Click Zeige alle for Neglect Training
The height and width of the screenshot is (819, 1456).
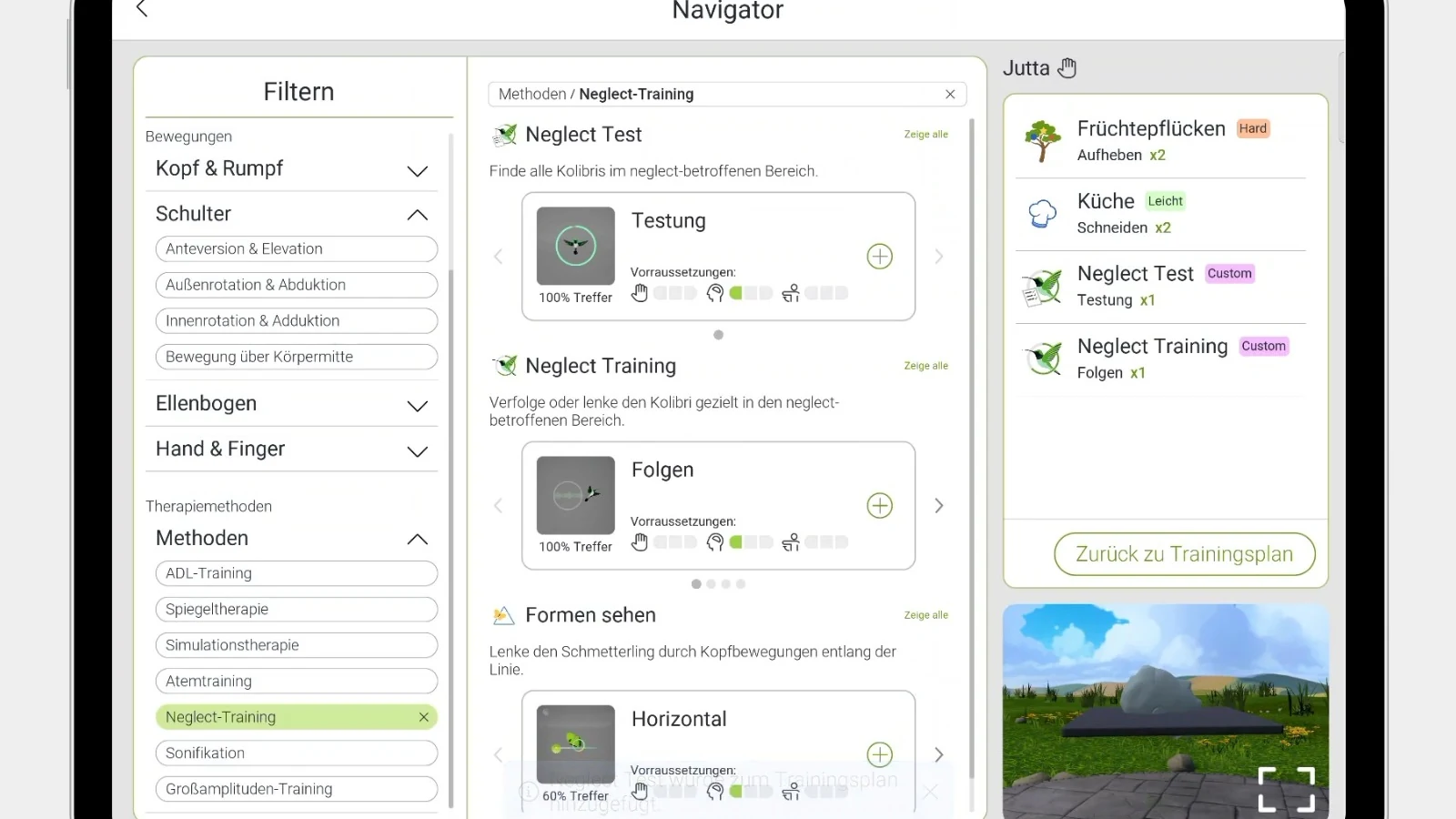[925, 366]
